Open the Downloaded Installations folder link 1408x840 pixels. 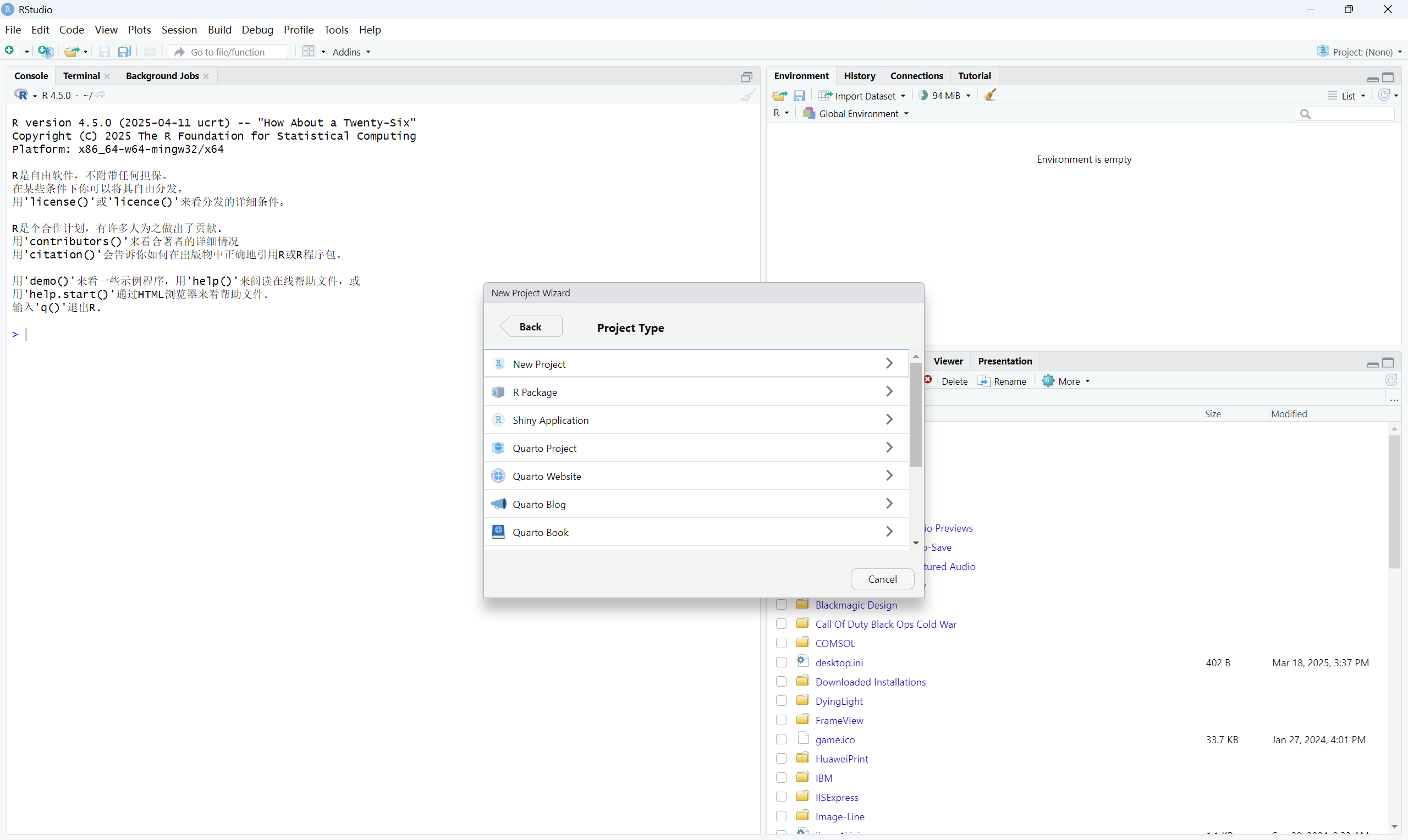pos(870,682)
